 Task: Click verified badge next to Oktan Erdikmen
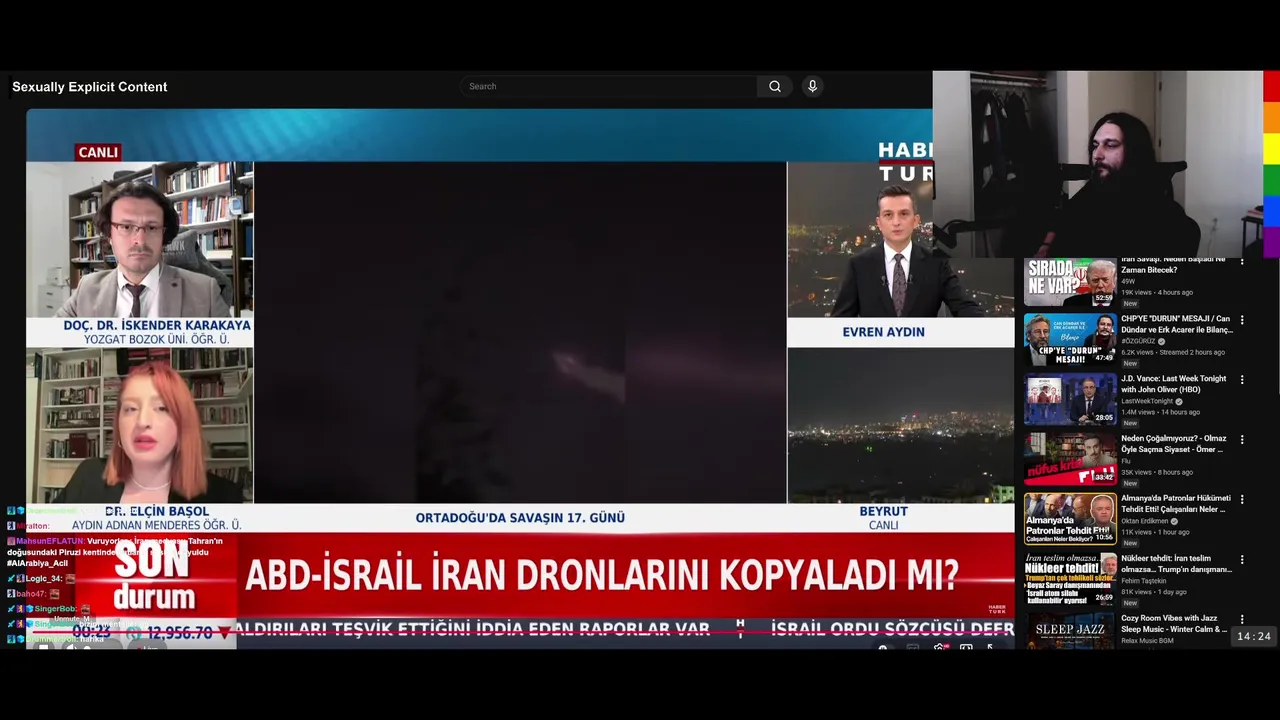(1174, 521)
